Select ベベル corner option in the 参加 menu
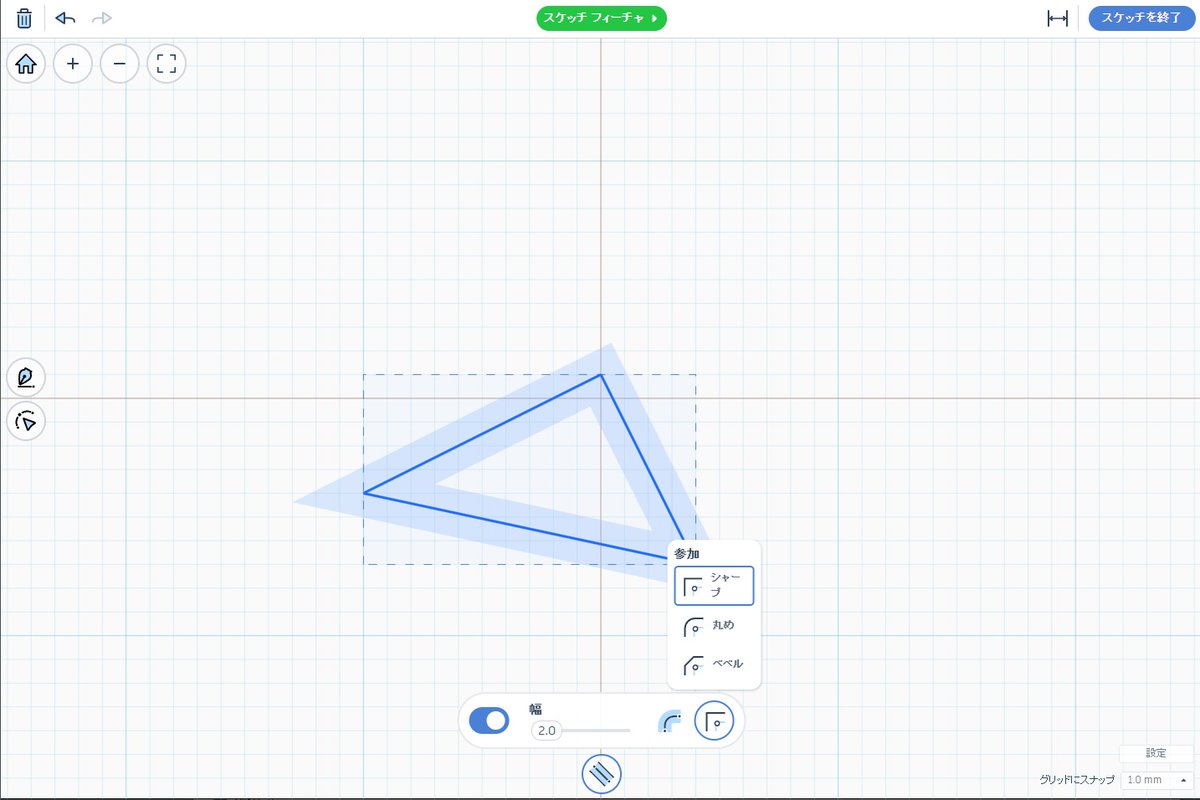This screenshot has width=1200, height=800. pos(712,666)
